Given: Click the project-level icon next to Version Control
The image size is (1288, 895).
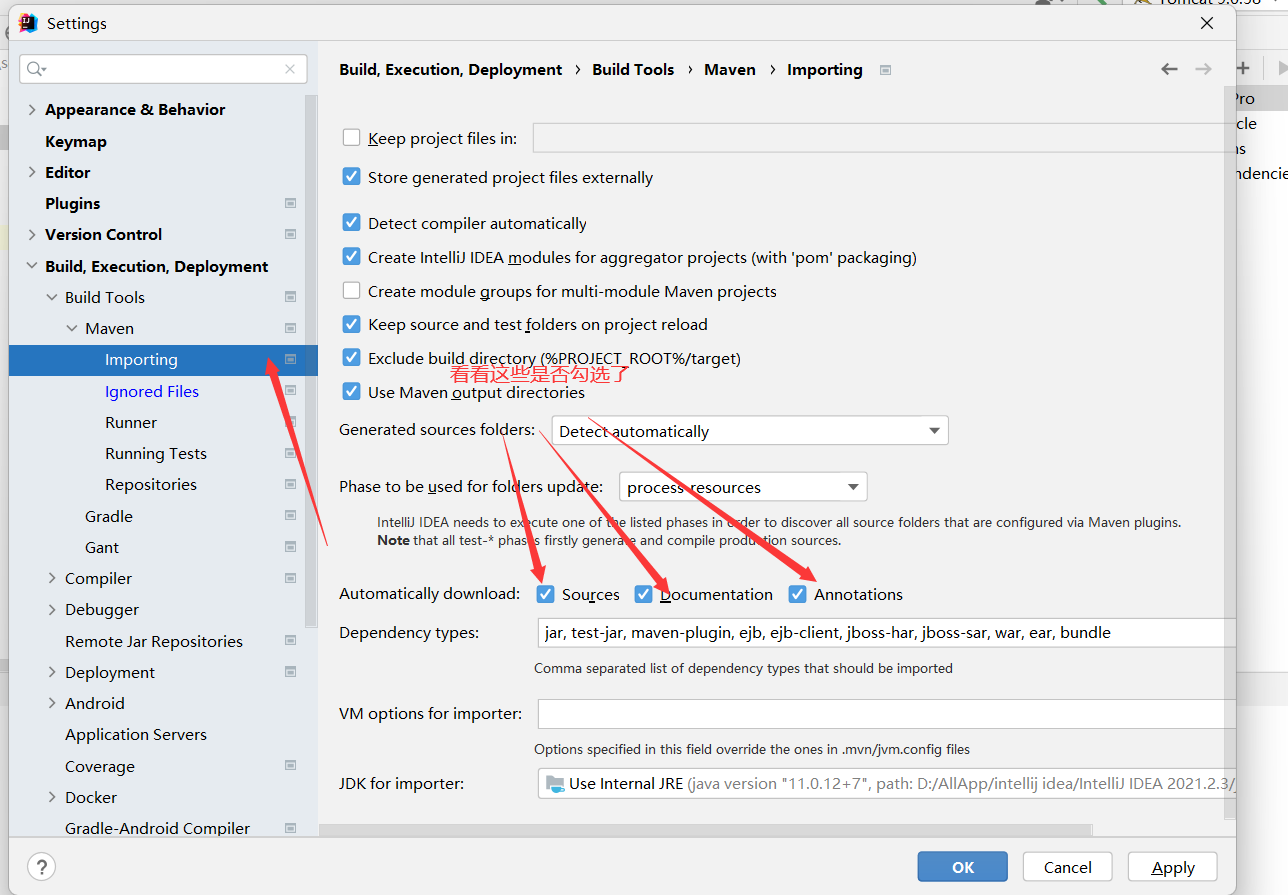Looking at the screenshot, I should (290, 234).
